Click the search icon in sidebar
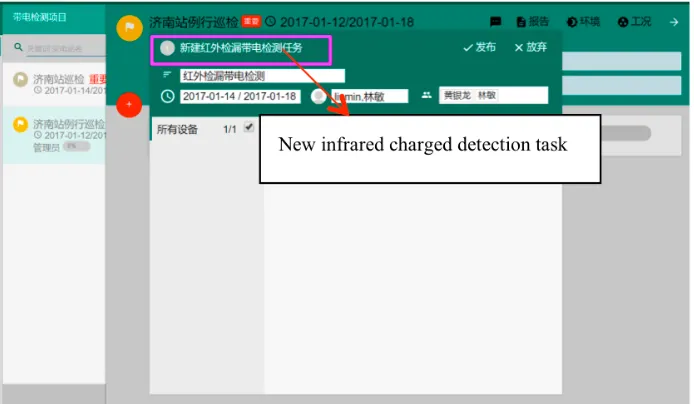Screen dimensions: 694x404 pos(18,47)
